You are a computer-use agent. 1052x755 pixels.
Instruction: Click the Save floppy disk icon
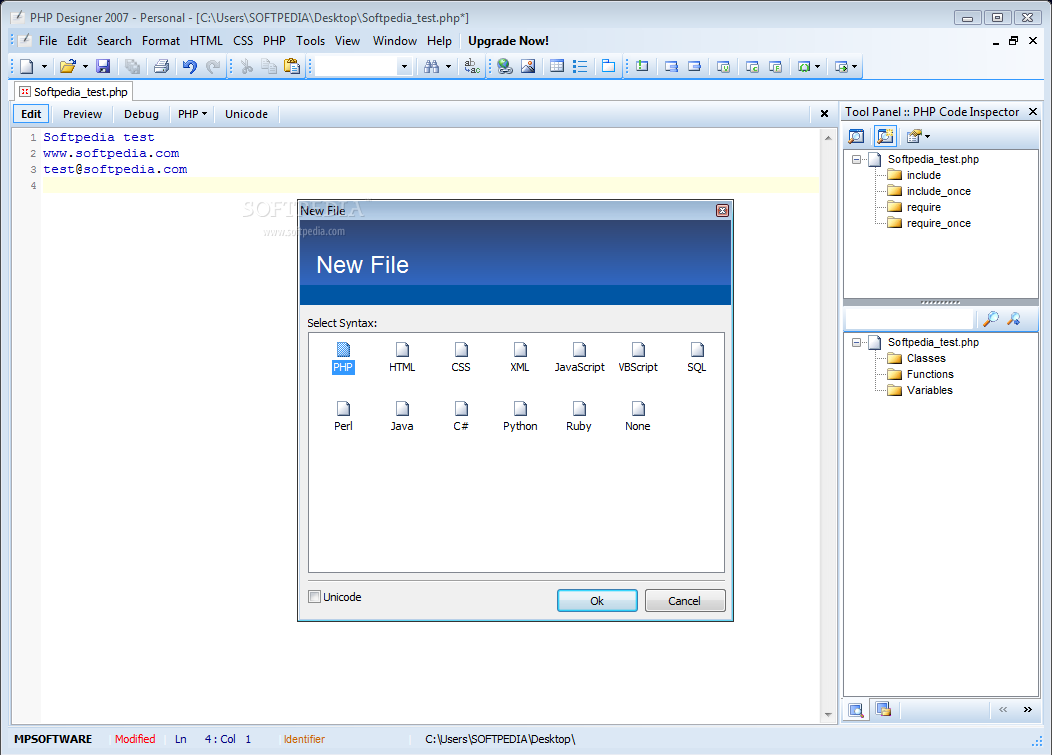tap(103, 66)
